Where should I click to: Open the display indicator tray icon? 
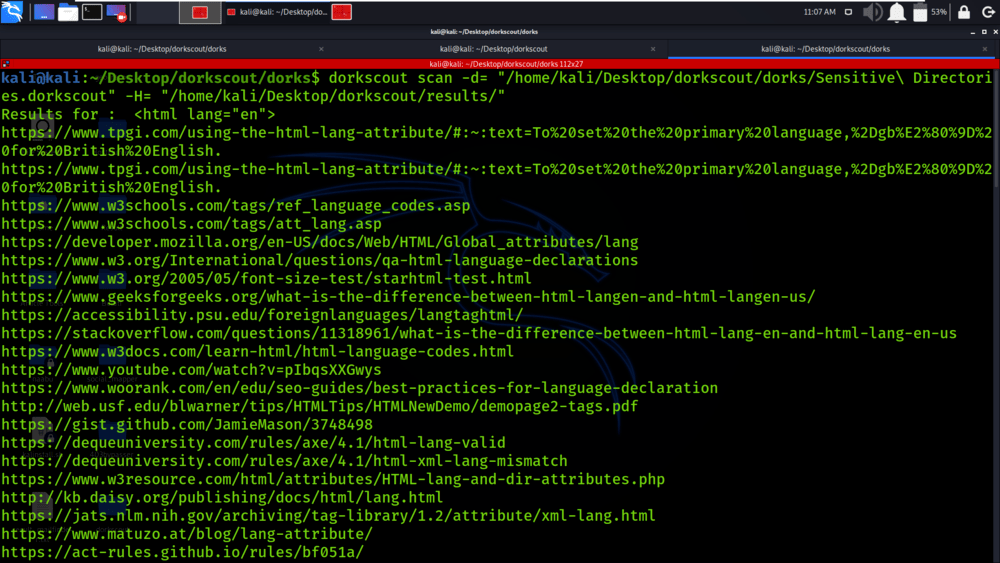(848, 12)
